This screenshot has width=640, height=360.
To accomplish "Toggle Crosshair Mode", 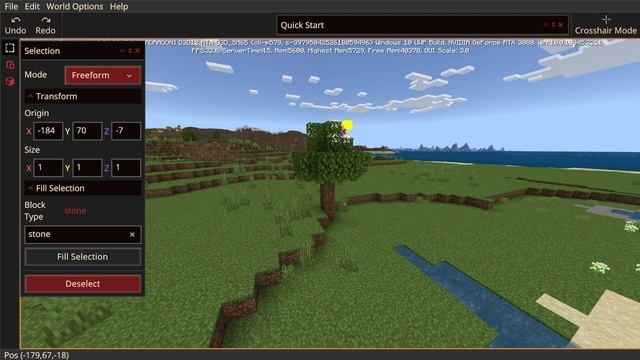I will tap(606, 25).
